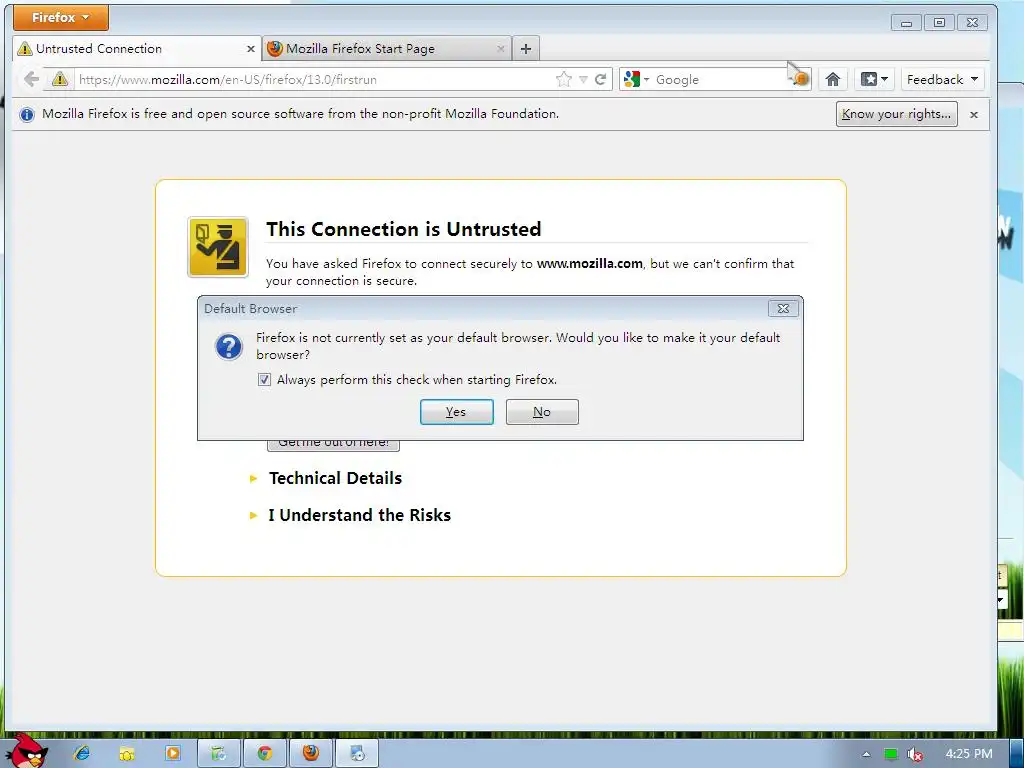Open the Bookmarks toolbar menu button
Image resolution: width=1024 pixels, height=768 pixels.
[874, 80]
